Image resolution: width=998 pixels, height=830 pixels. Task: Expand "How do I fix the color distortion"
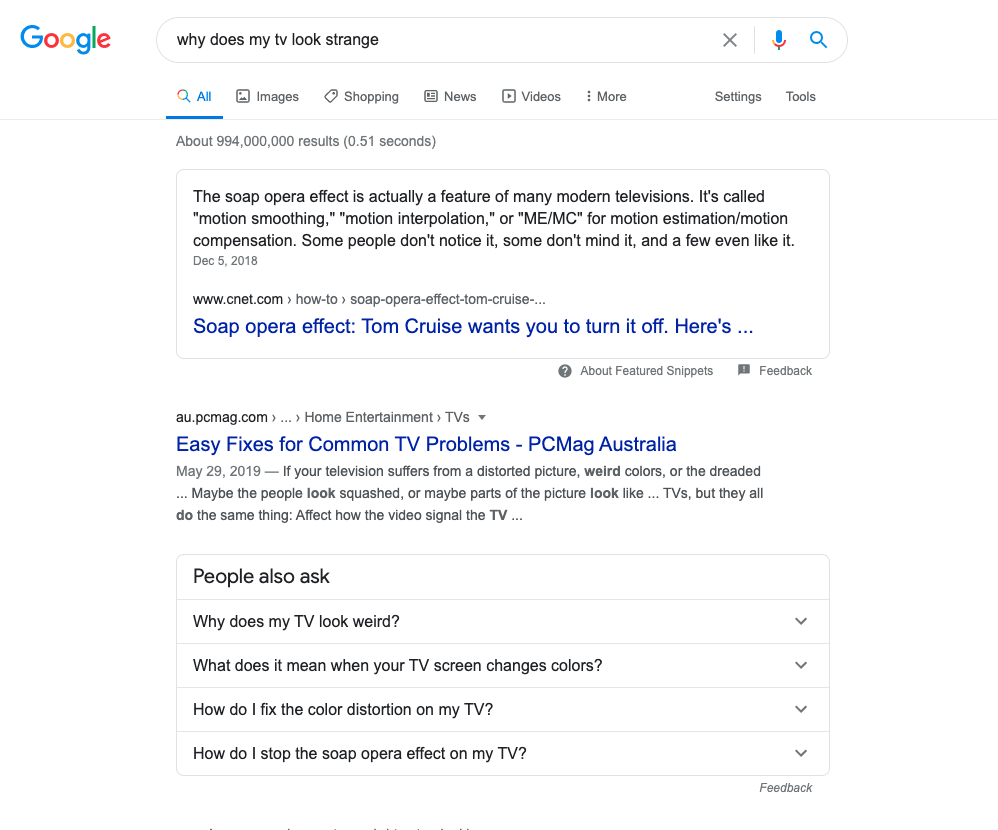pos(800,709)
